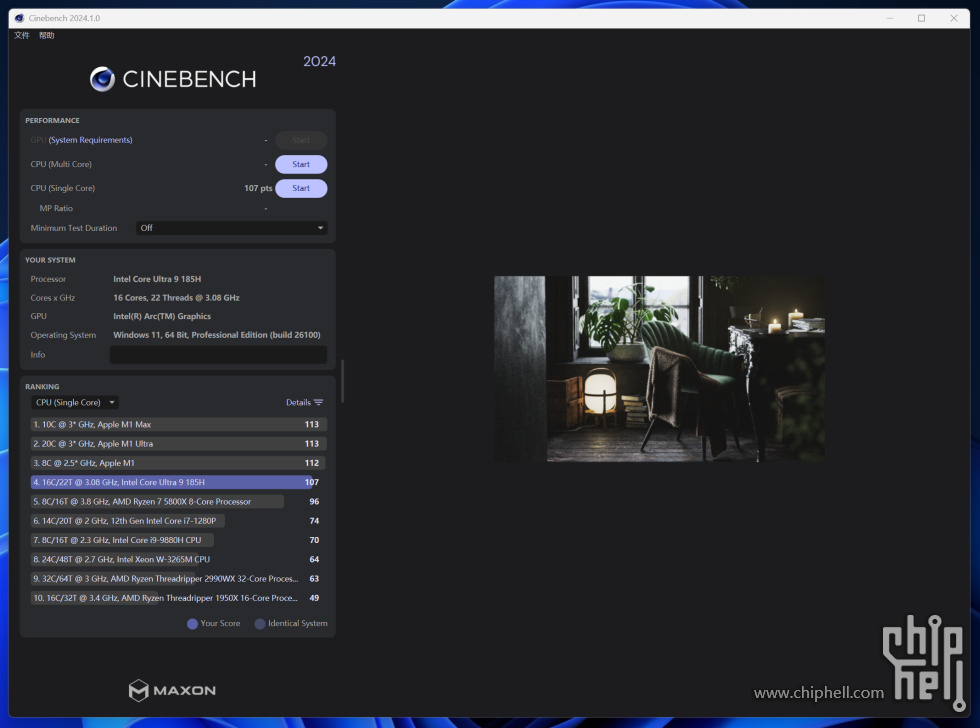Viewport: 980px width, 728px height.
Task: Start the CPU (Single Core) benchmark
Action: coord(301,188)
